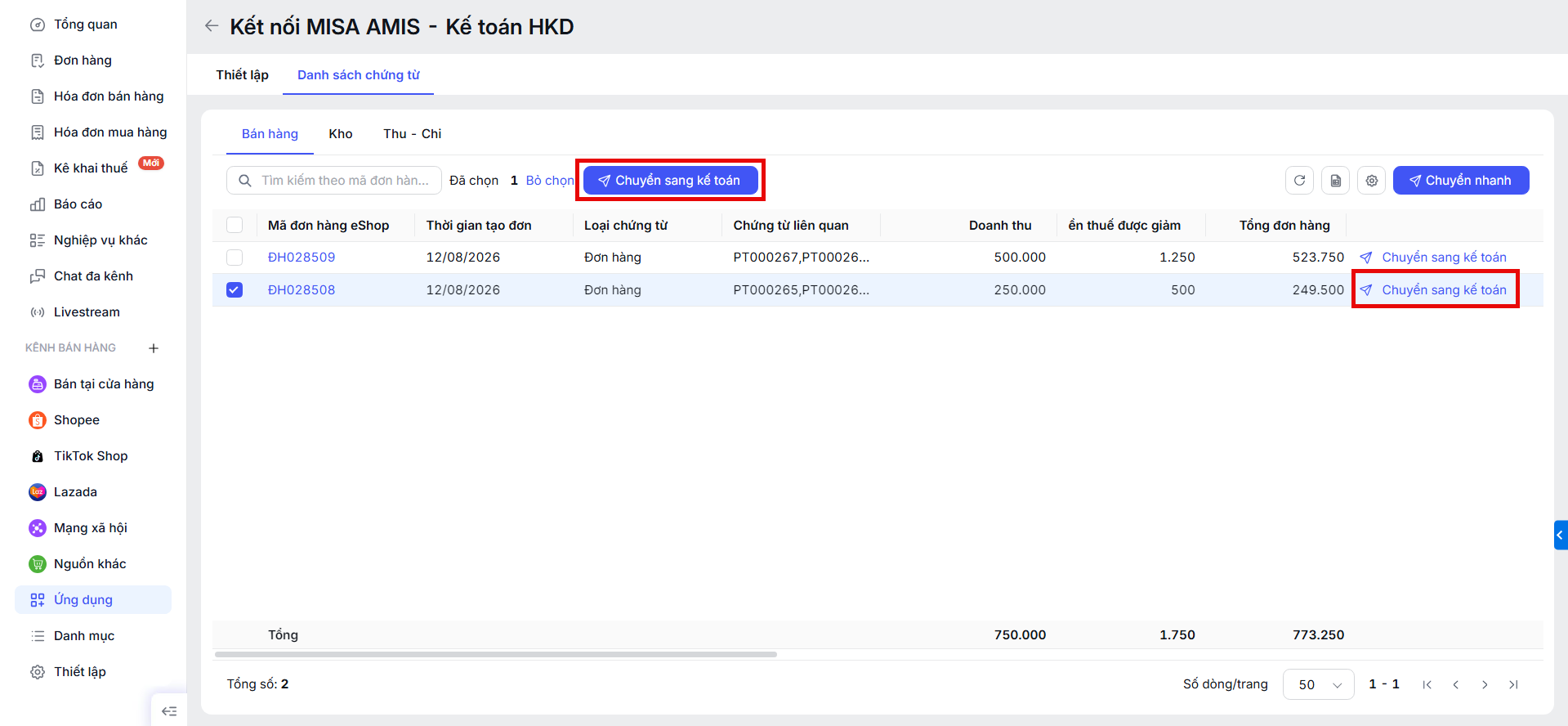The image size is (1568, 726).
Task: Select the Kho sub-tab
Action: 341,134
